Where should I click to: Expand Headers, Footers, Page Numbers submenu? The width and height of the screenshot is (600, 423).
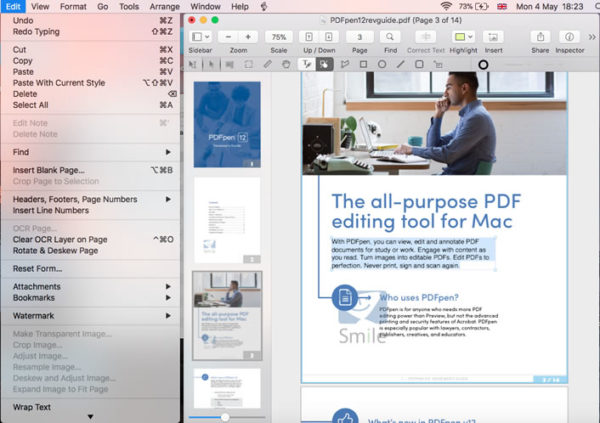click(90, 199)
